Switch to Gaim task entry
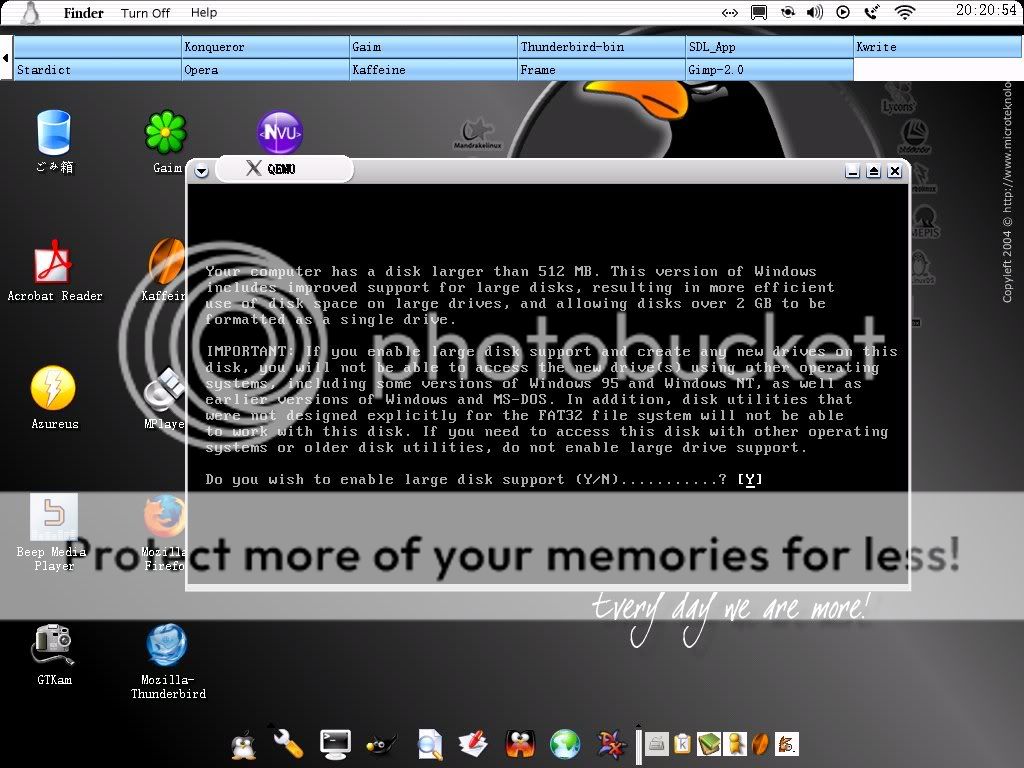This screenshot has height=768, width=1024. (433, 47)
